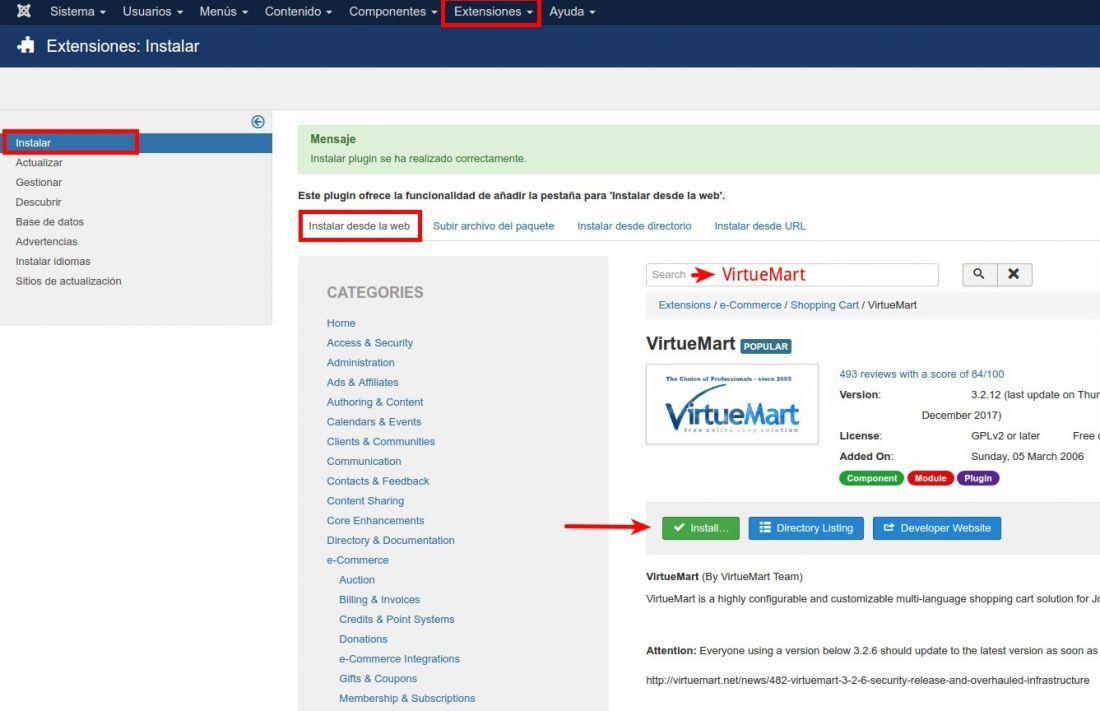
Task: Select Instalar in the sidebar
Action: tap(136, 142)
